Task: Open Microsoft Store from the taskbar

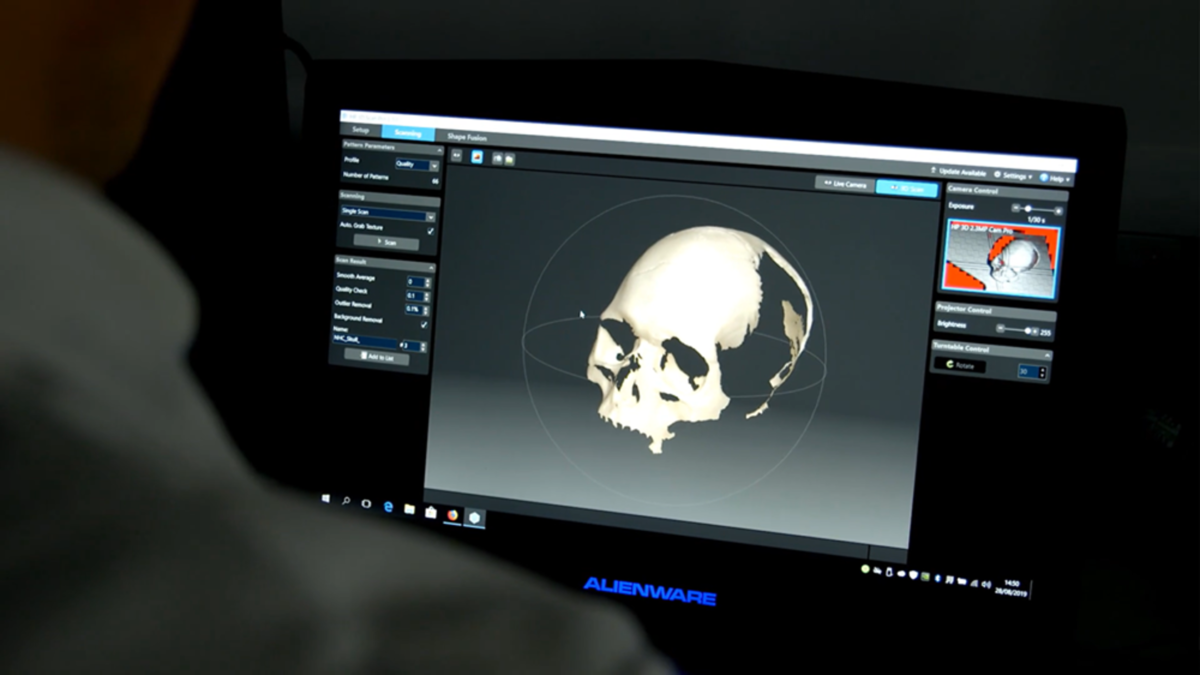Action: pos(430,512)
